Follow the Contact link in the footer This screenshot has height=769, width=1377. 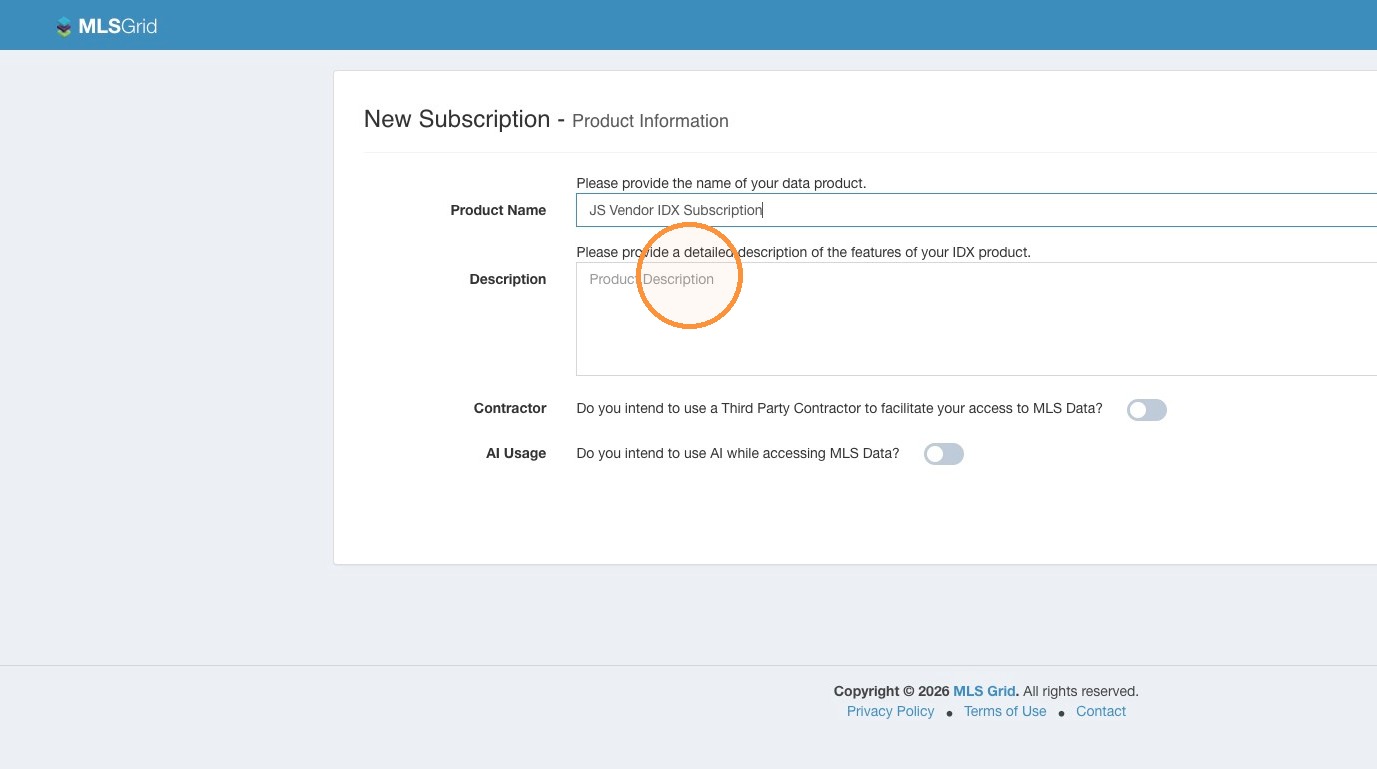[x=1101, y=711]
